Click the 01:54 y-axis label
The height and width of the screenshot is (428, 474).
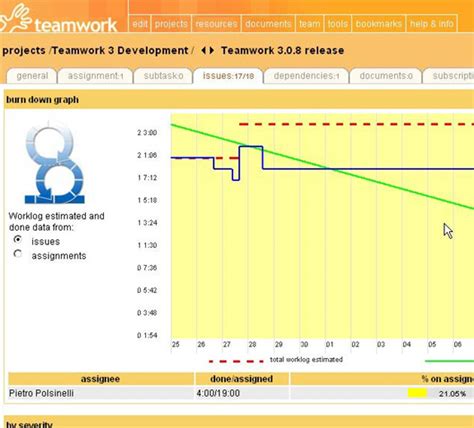coord(147,335)
